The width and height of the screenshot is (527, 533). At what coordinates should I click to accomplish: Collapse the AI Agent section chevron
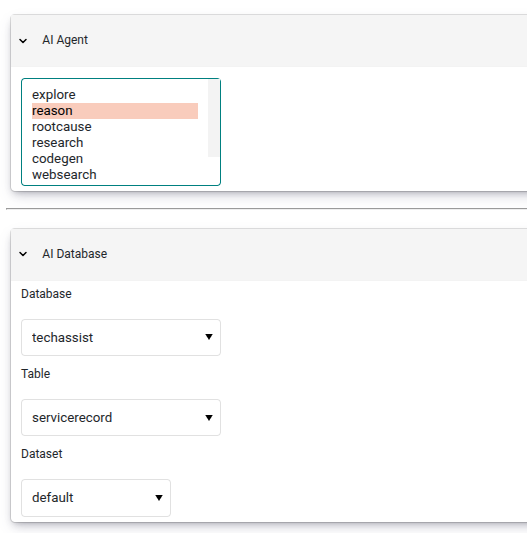pyautogui.click(x=23, y=41)
